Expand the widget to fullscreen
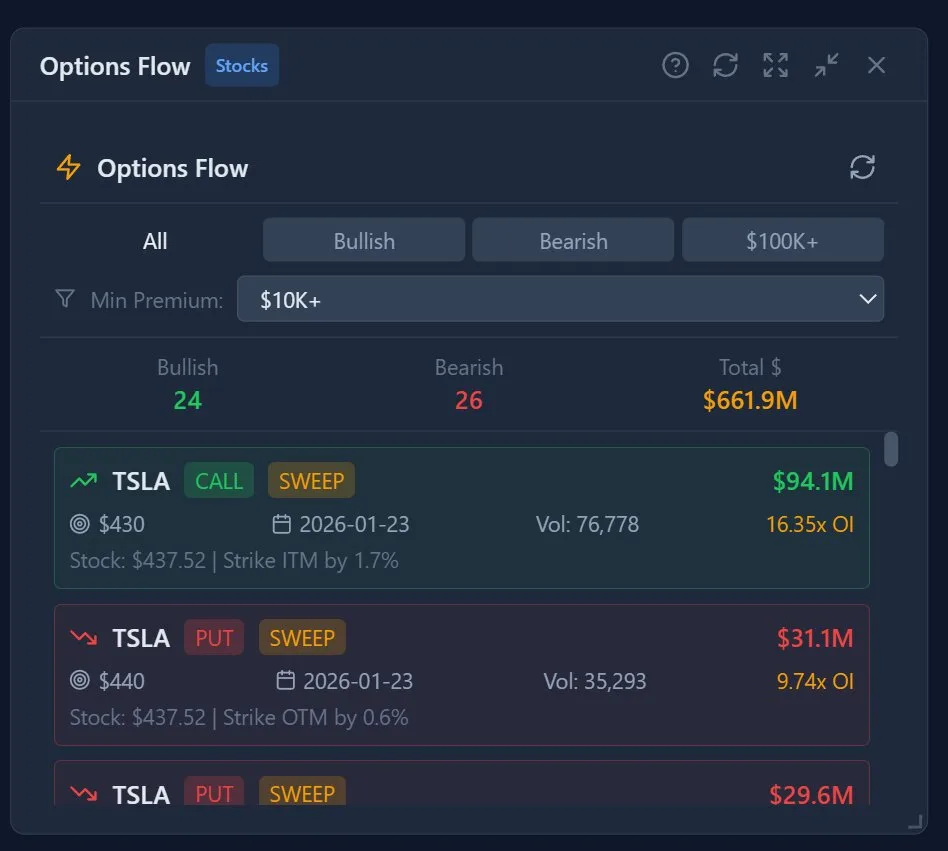948x851 pixels. coord(775,65)
